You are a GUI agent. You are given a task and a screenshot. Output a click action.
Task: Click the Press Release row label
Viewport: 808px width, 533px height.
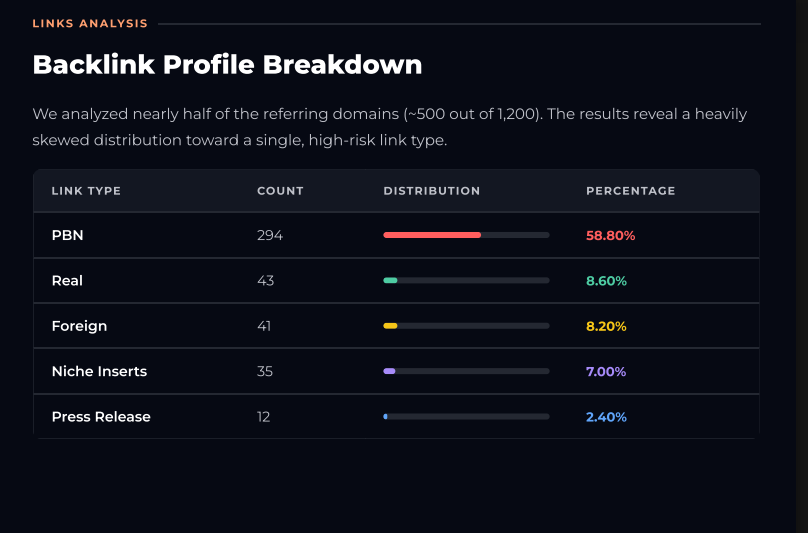point(101,417)
